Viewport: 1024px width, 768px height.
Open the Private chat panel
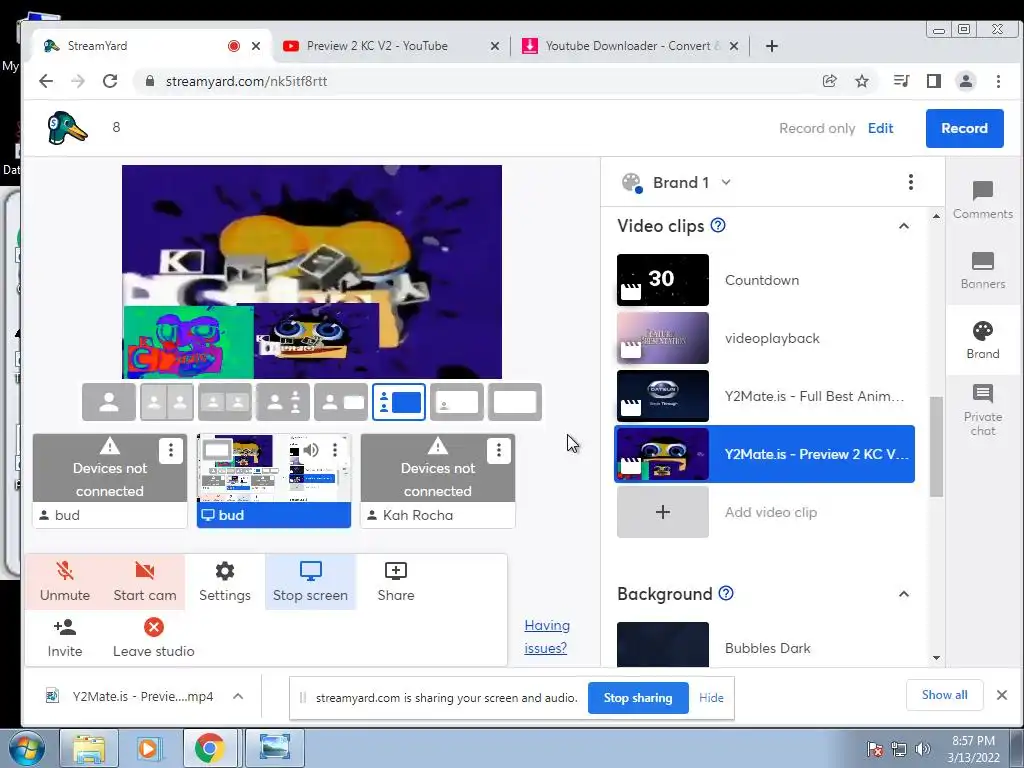tap(982, 410)
